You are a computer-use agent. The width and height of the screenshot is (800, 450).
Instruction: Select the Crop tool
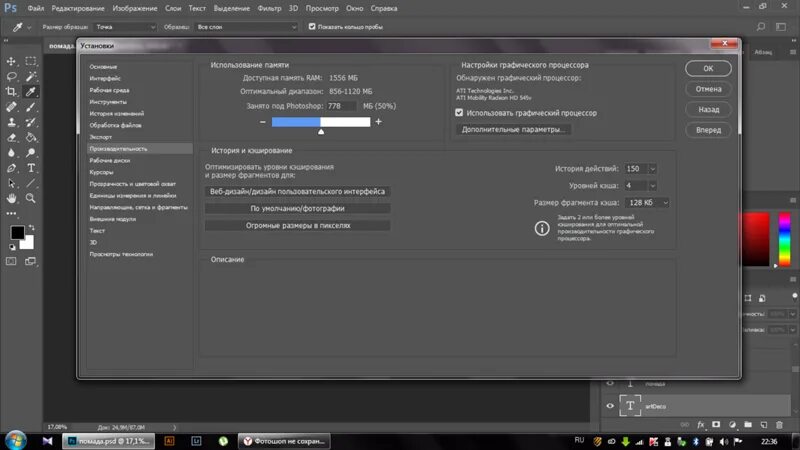(11, 92)
